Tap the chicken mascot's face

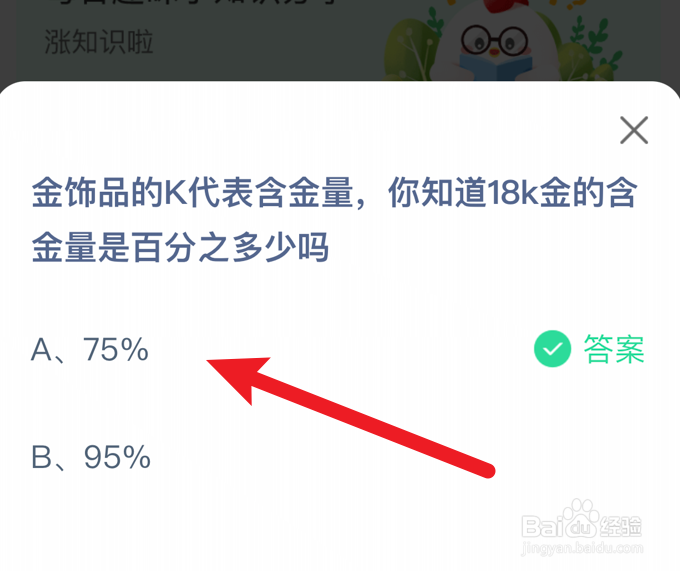tap(494, 43)
